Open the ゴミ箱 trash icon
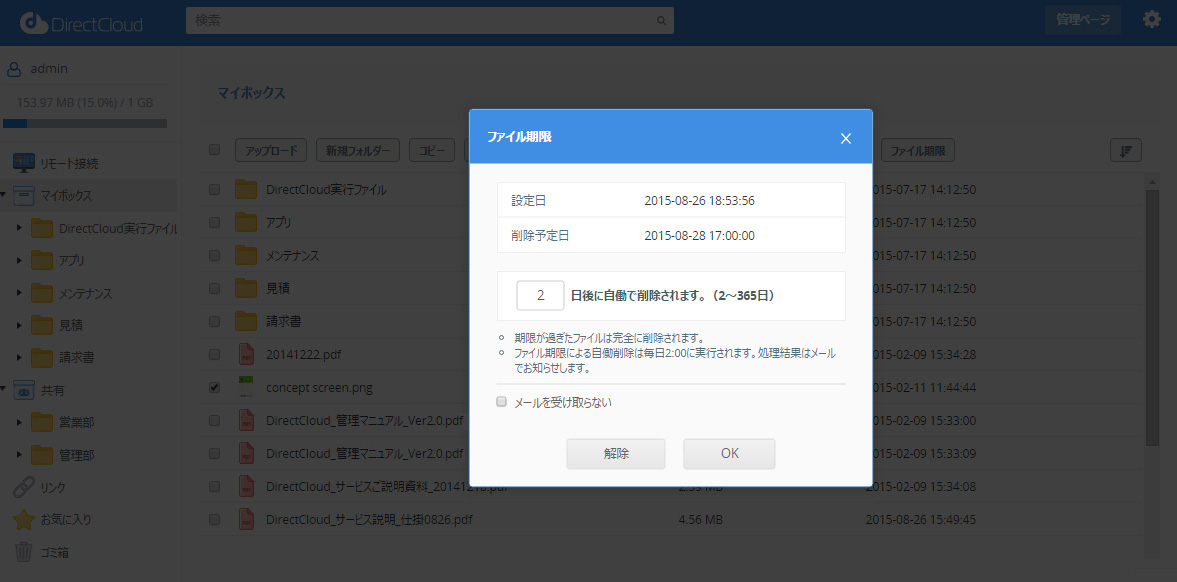This screenshot has height=582, width=1177. [x=24, y=552]
